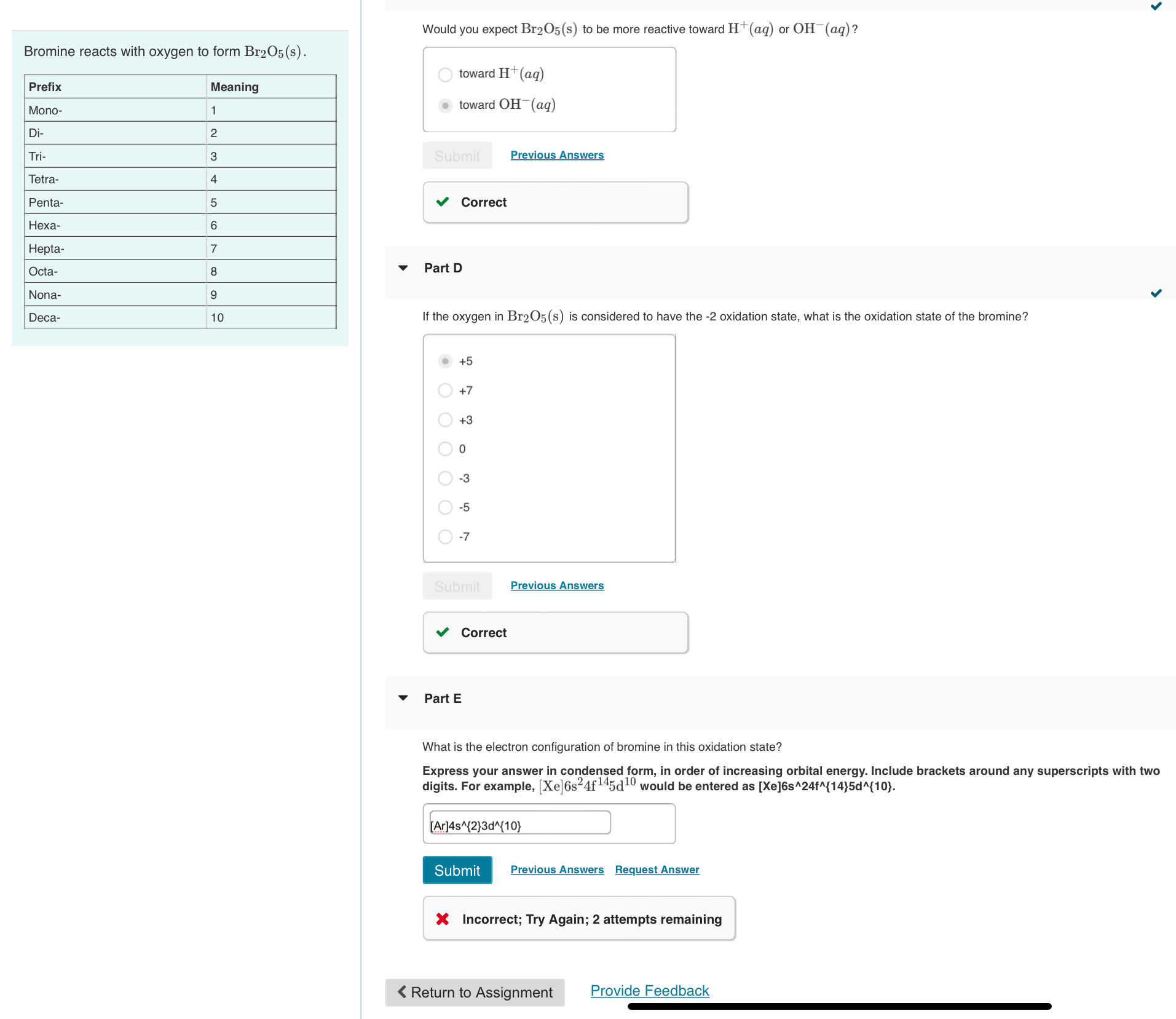The width and height of the screenshot is (1176, 1019).
Task: Click the disabled Submit button in Part C
Action: [457, 156]
